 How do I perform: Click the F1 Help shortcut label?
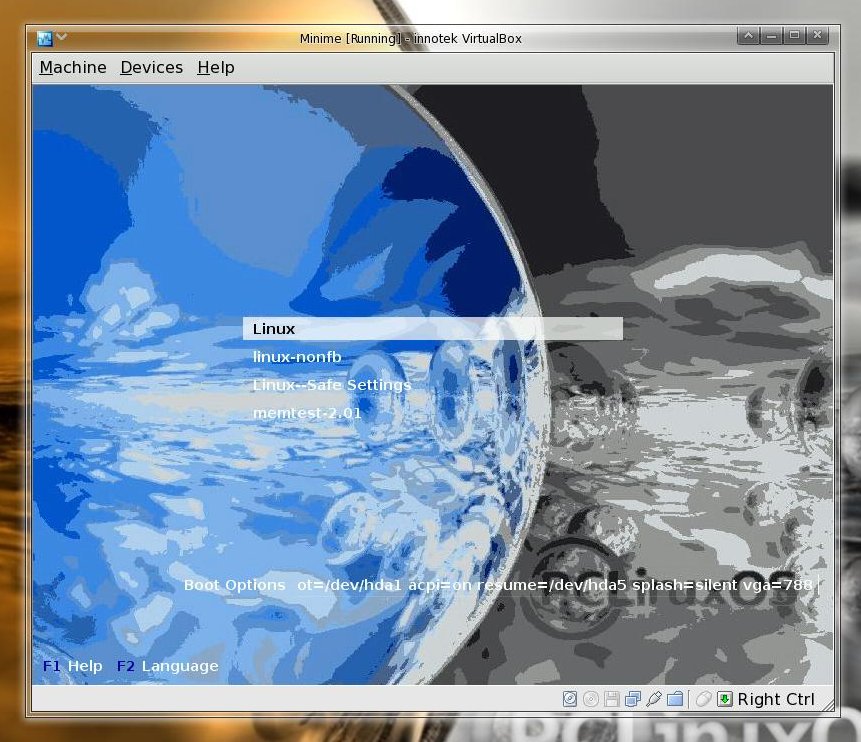click(x=72, y=666)
